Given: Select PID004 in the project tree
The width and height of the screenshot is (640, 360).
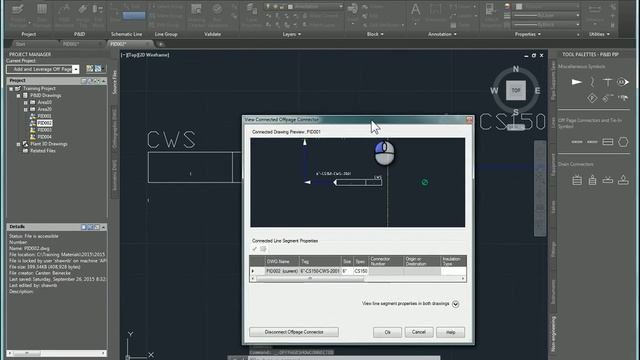Looking at the screenshot, I should [44, 137].
